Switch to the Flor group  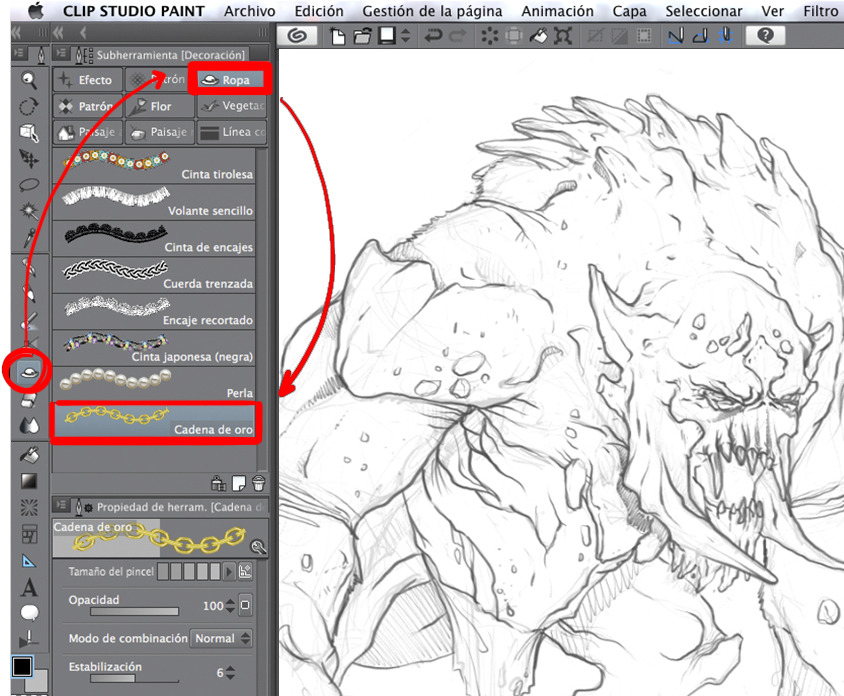pos(160,106)
